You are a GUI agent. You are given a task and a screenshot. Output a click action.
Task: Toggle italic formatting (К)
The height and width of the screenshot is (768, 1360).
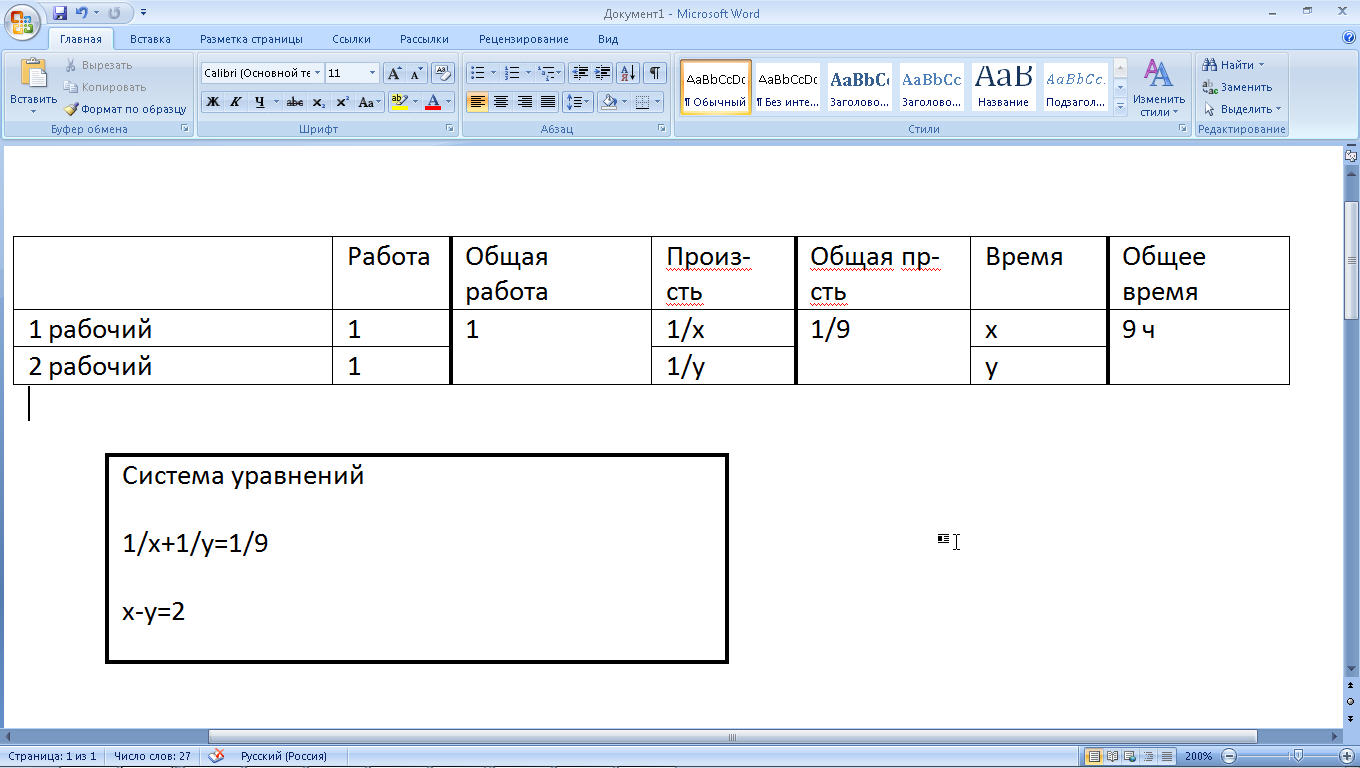(x=236, y=102)
